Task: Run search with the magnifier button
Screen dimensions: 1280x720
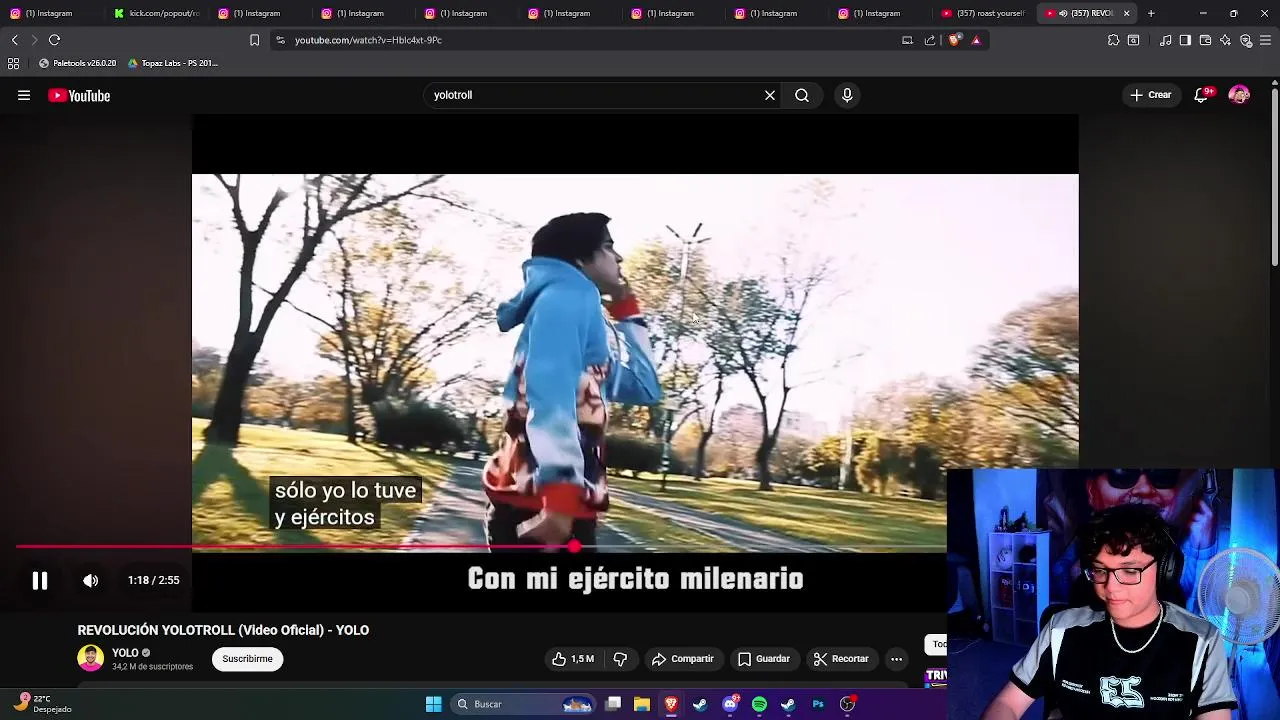Action: pyautogui.click(x=802, y=95)
